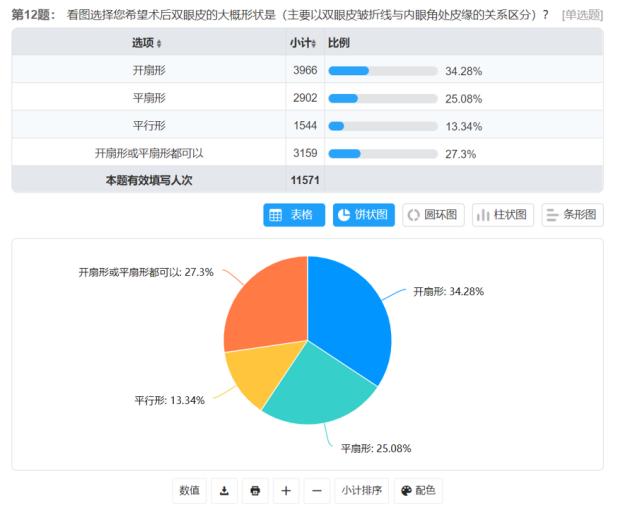618x513 pixels.
Task: Click the 平行形 row label
Action: (x=149, y=126)
